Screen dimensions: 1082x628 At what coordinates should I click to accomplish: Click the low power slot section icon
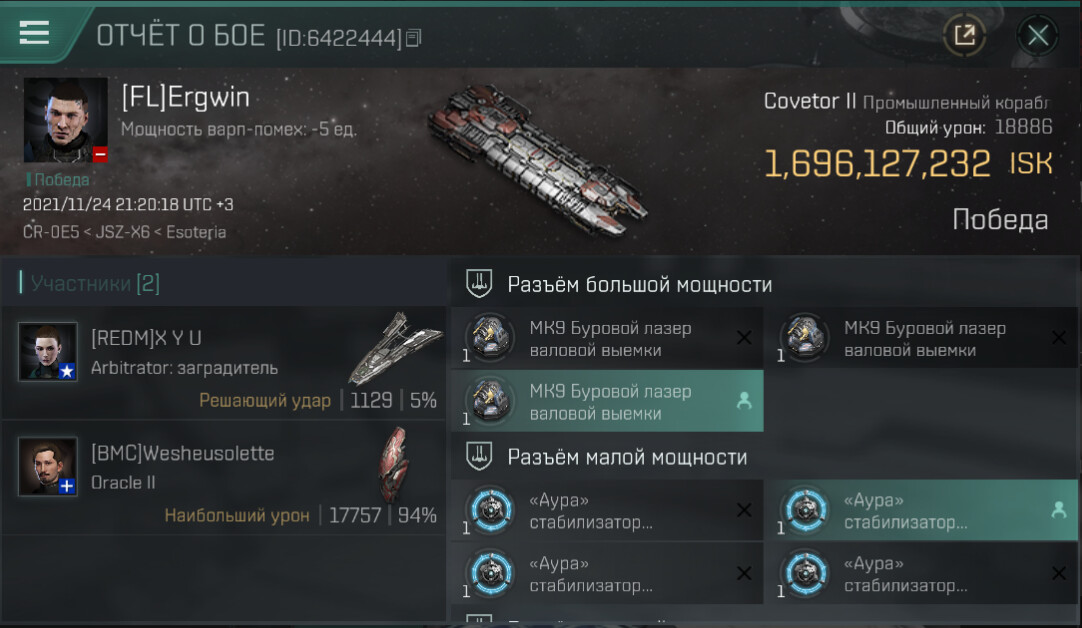tap(479, 456)
